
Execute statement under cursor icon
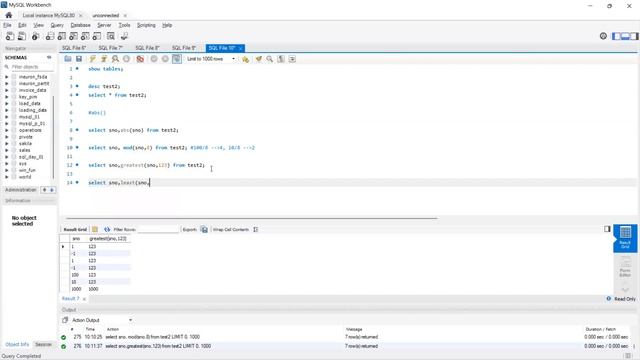[104, 59]
